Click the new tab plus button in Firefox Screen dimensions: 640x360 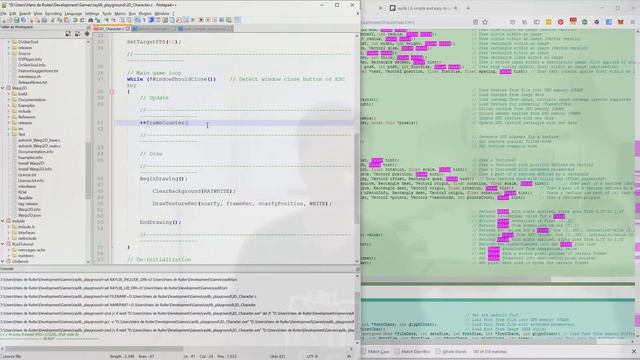(x=468, y=8)
